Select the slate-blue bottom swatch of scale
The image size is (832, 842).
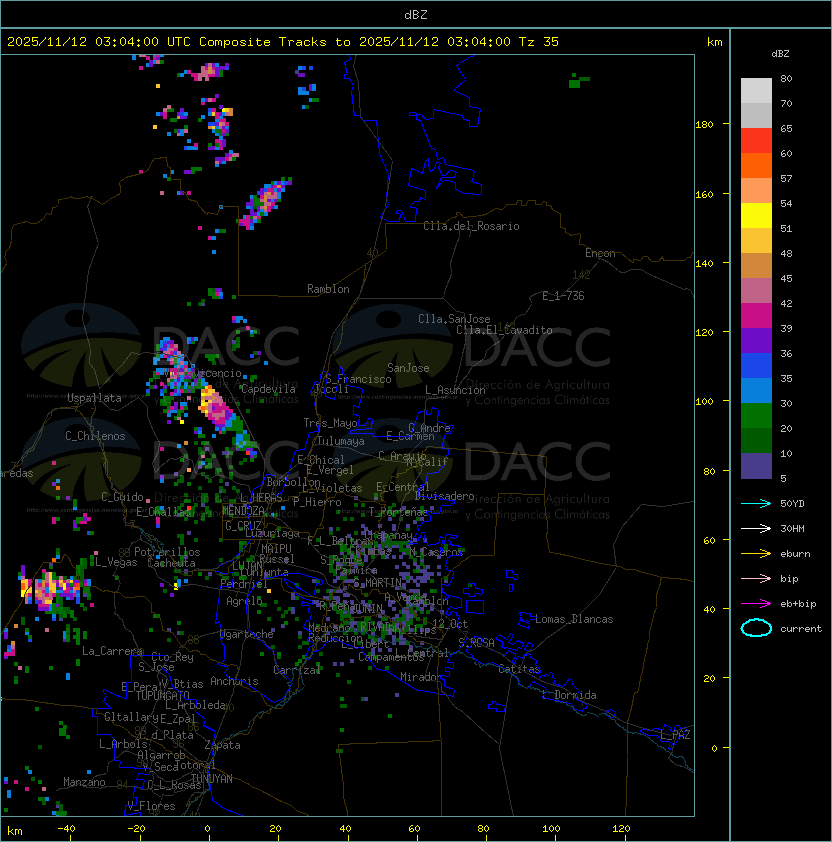pos(756,466)
